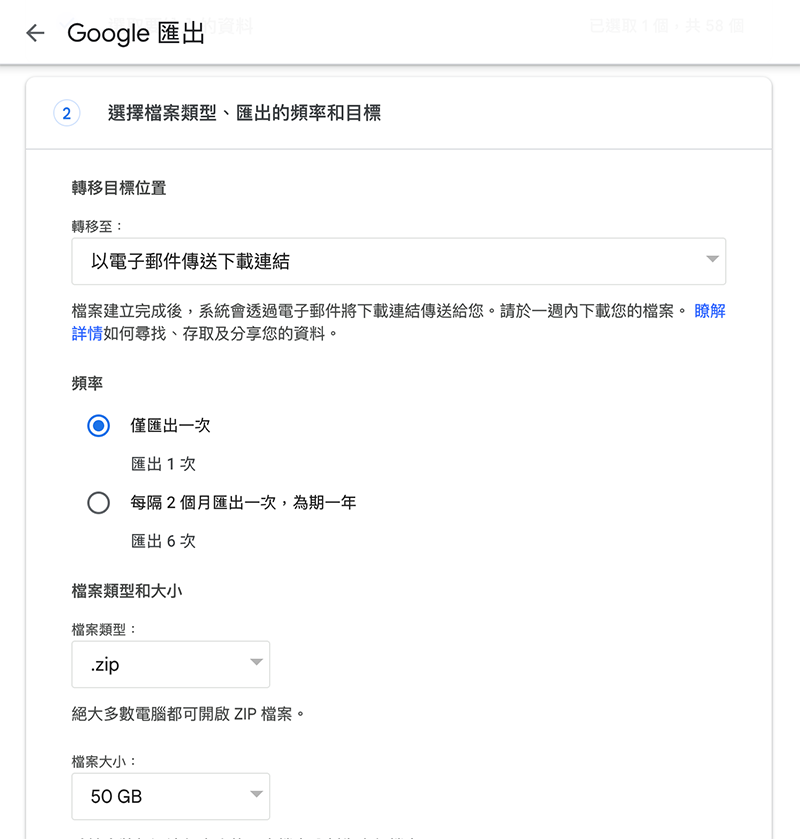Select the 每隔 2 個月匯出一次 radio button
This screenshot has width=800, height=839.
point(98,503)
